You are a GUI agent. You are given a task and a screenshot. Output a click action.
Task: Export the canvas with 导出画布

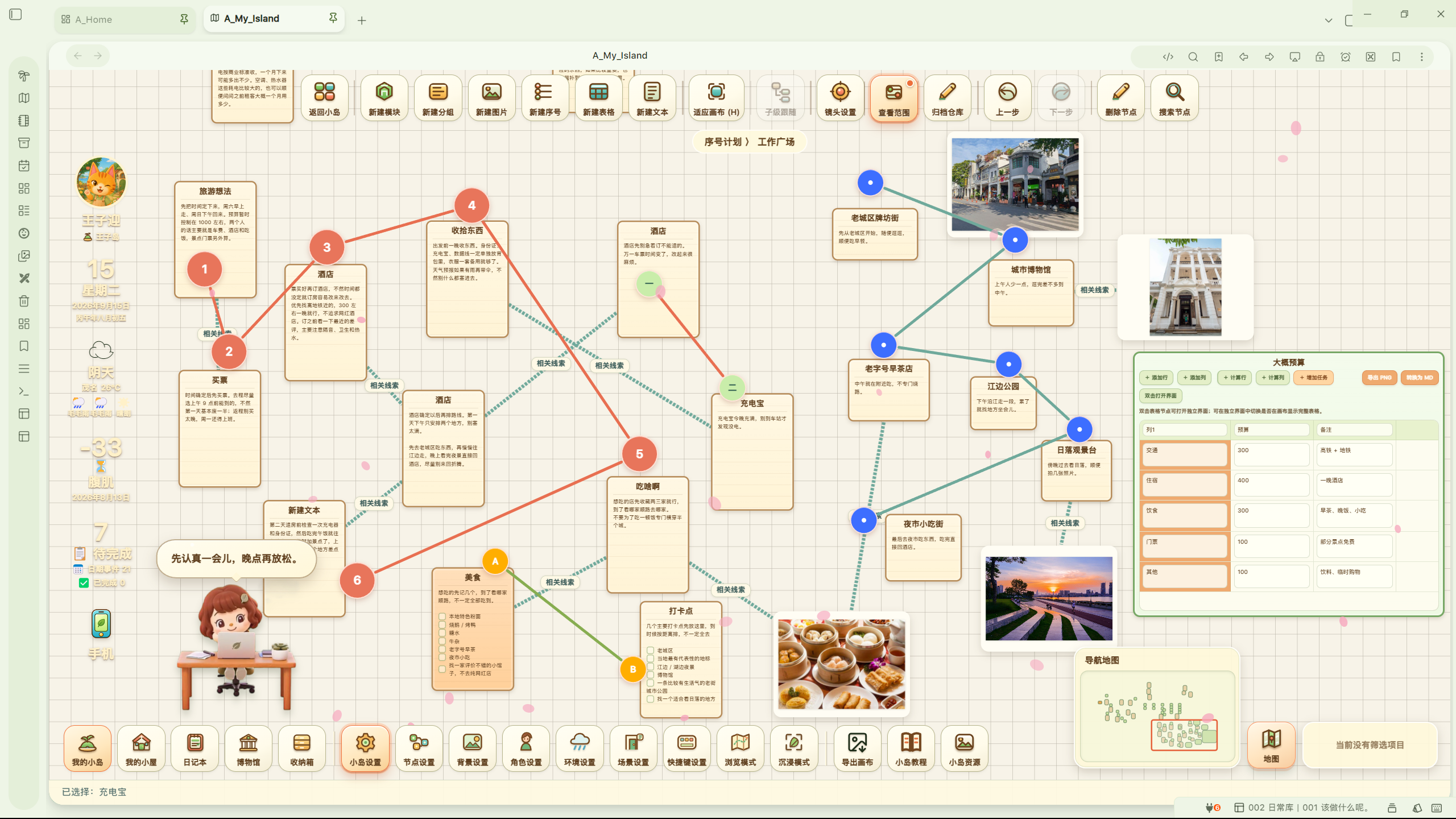point(857,748)
